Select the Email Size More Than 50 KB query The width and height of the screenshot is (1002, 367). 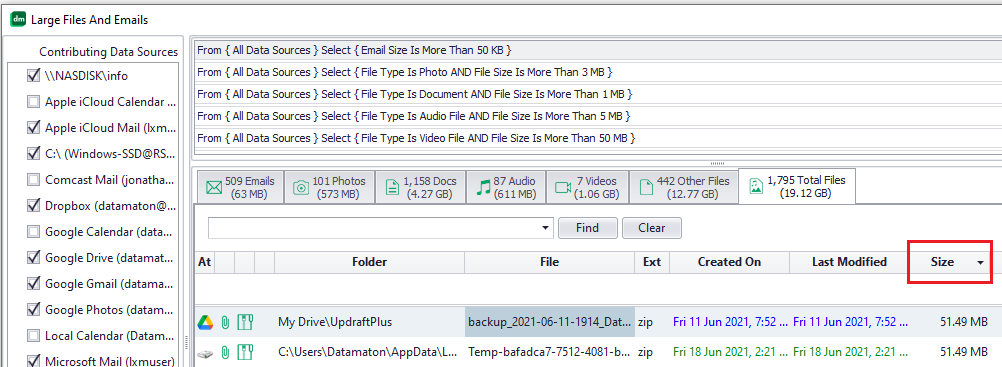point(597,50)
